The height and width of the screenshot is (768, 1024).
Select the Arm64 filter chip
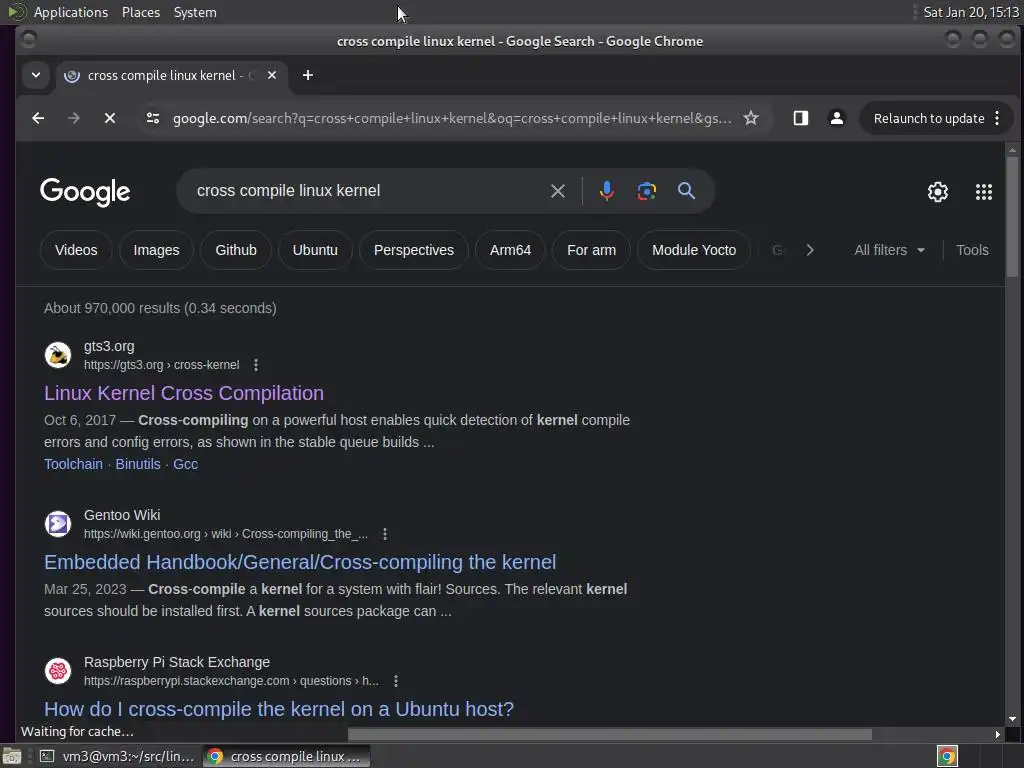(x=510, y=250)
